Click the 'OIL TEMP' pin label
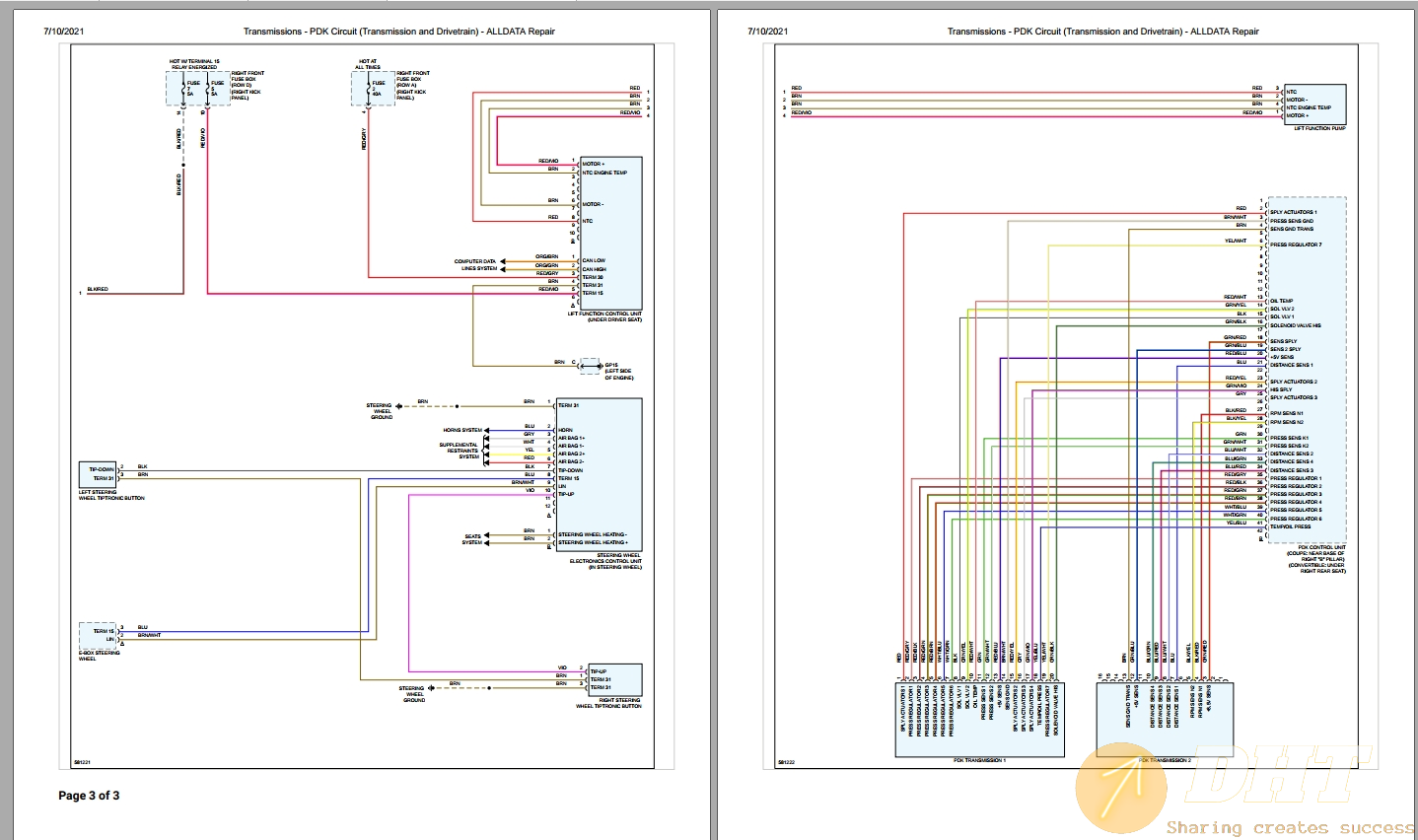The width and height of the screenshot is (1418, 840). click(x=1281, y=301)
